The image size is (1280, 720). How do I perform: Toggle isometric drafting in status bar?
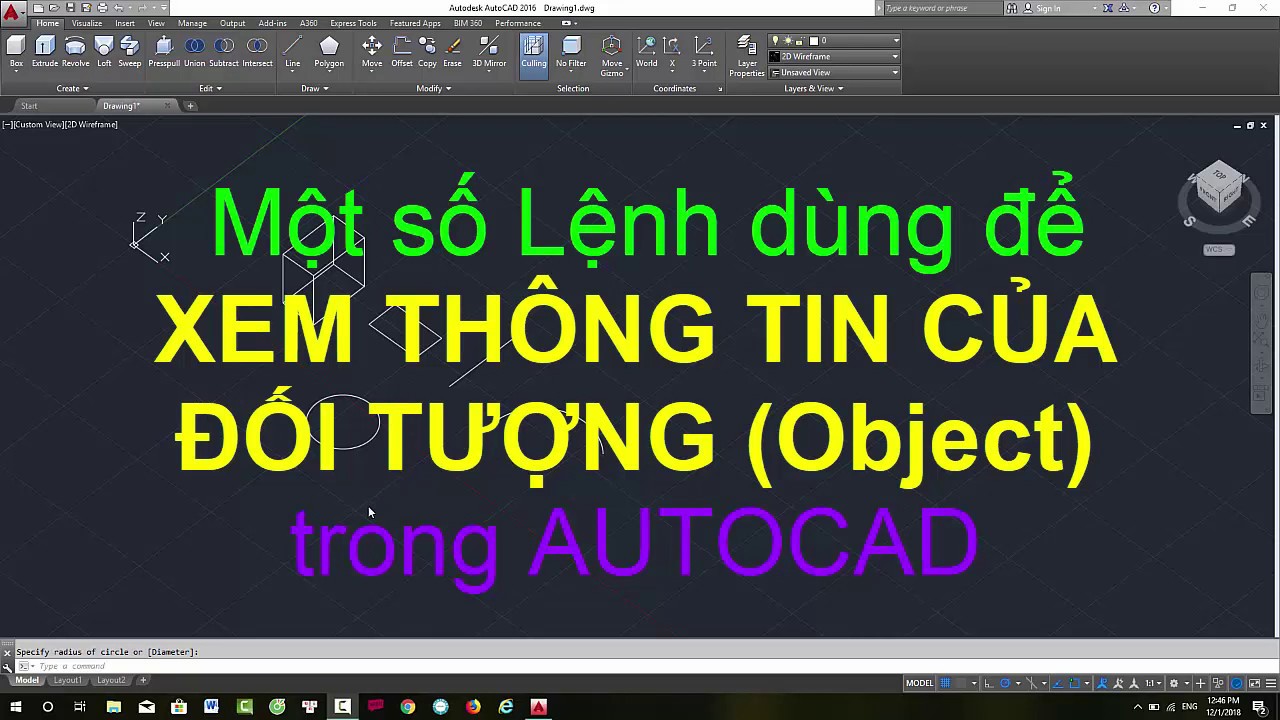tap(1031, 683)
